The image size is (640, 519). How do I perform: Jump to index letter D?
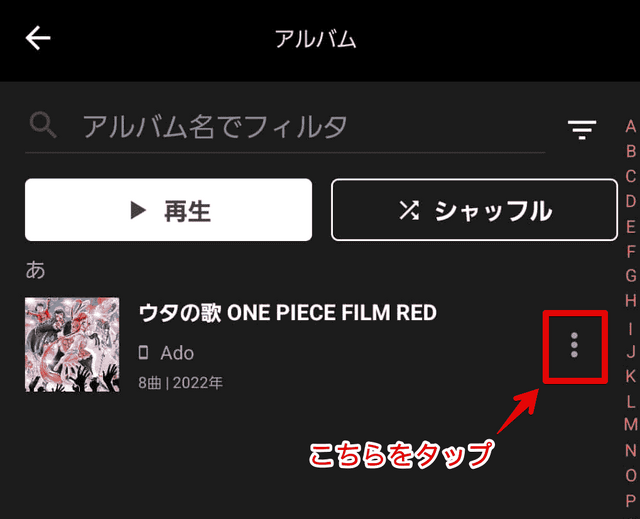(x=631, y=201)
